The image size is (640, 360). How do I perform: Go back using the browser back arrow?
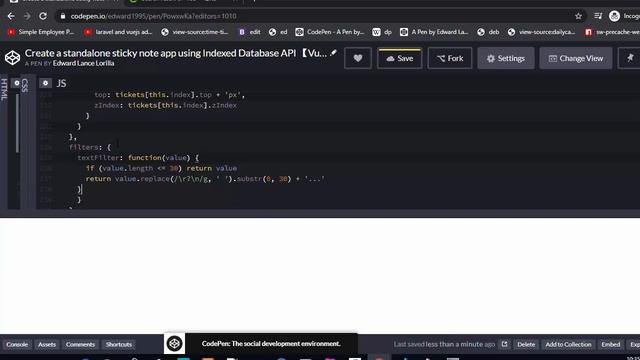click(11, 16)
